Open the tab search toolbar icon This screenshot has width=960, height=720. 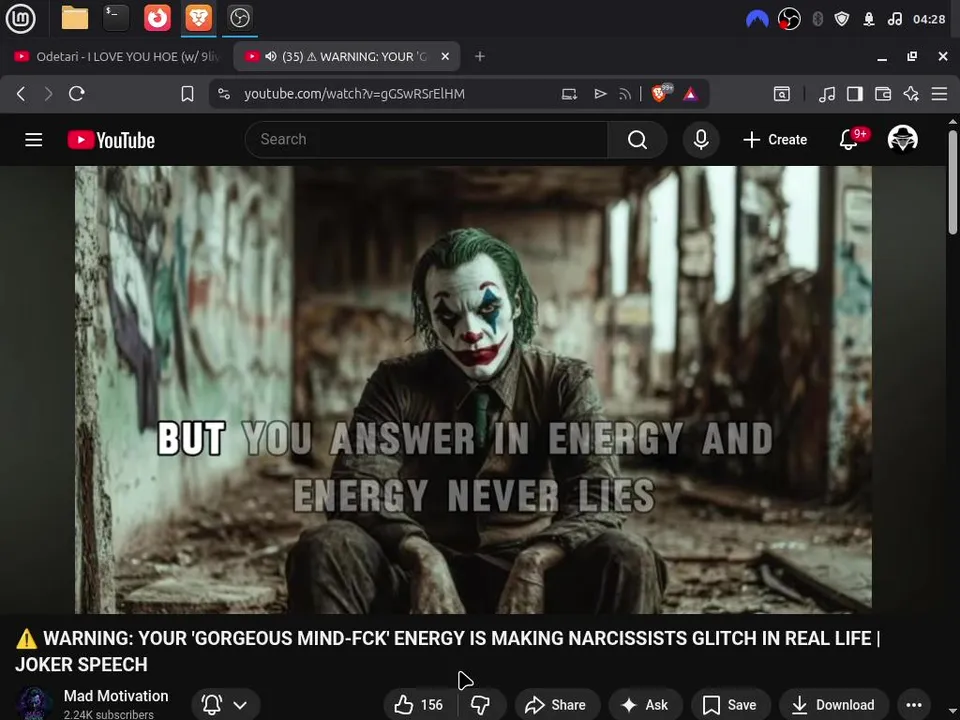tap(782, 94)
